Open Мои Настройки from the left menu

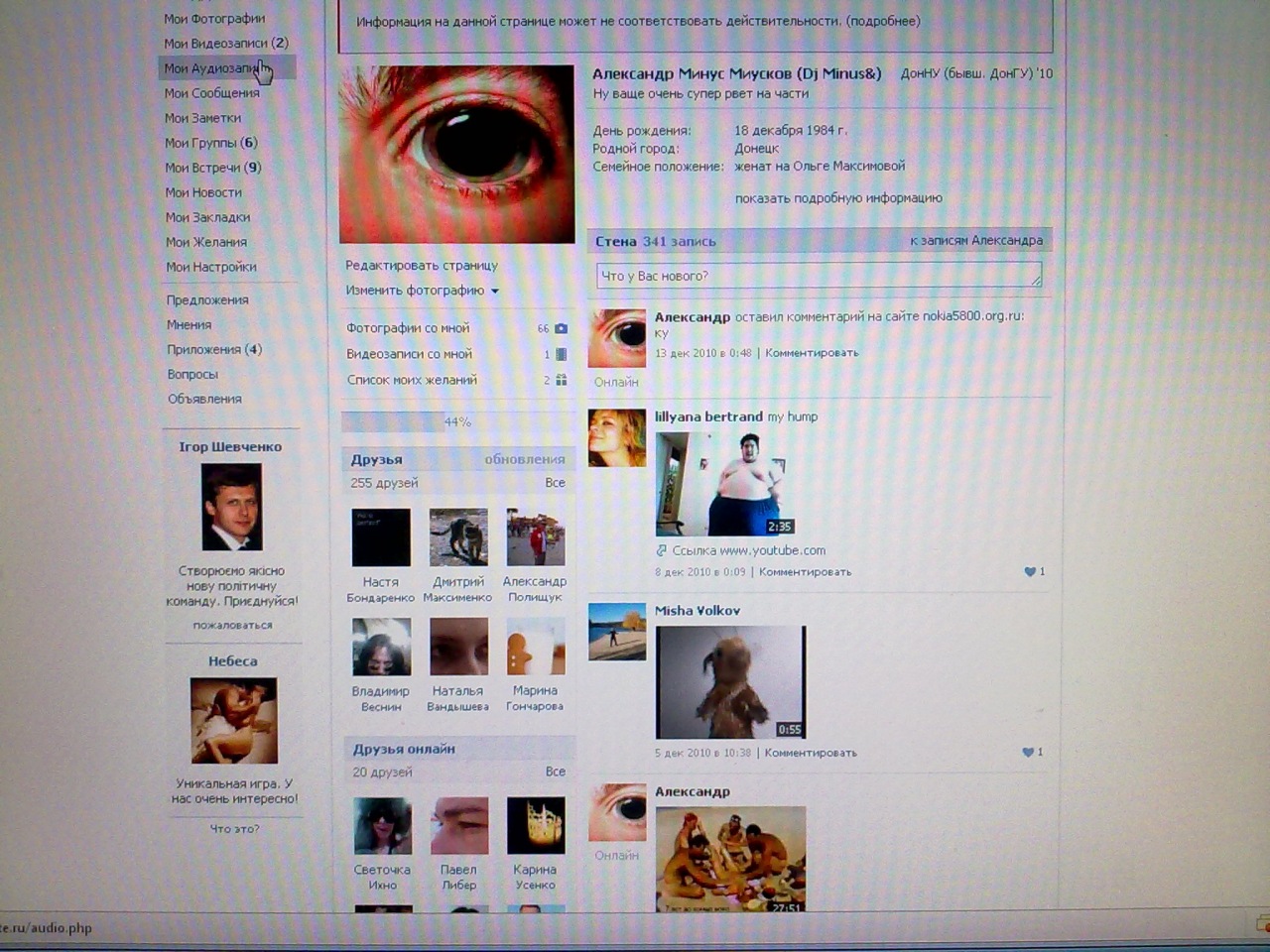[x=210, y=267]
